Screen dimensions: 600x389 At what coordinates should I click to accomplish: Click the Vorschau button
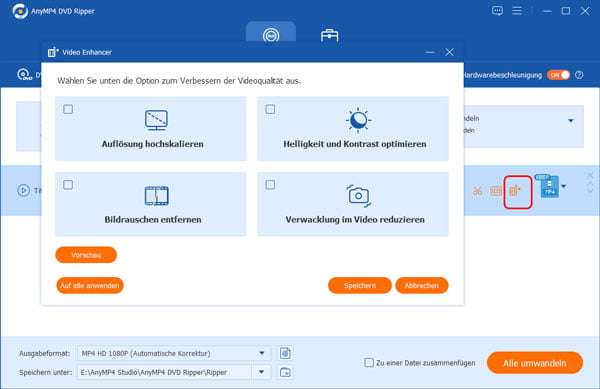(86, 255)
